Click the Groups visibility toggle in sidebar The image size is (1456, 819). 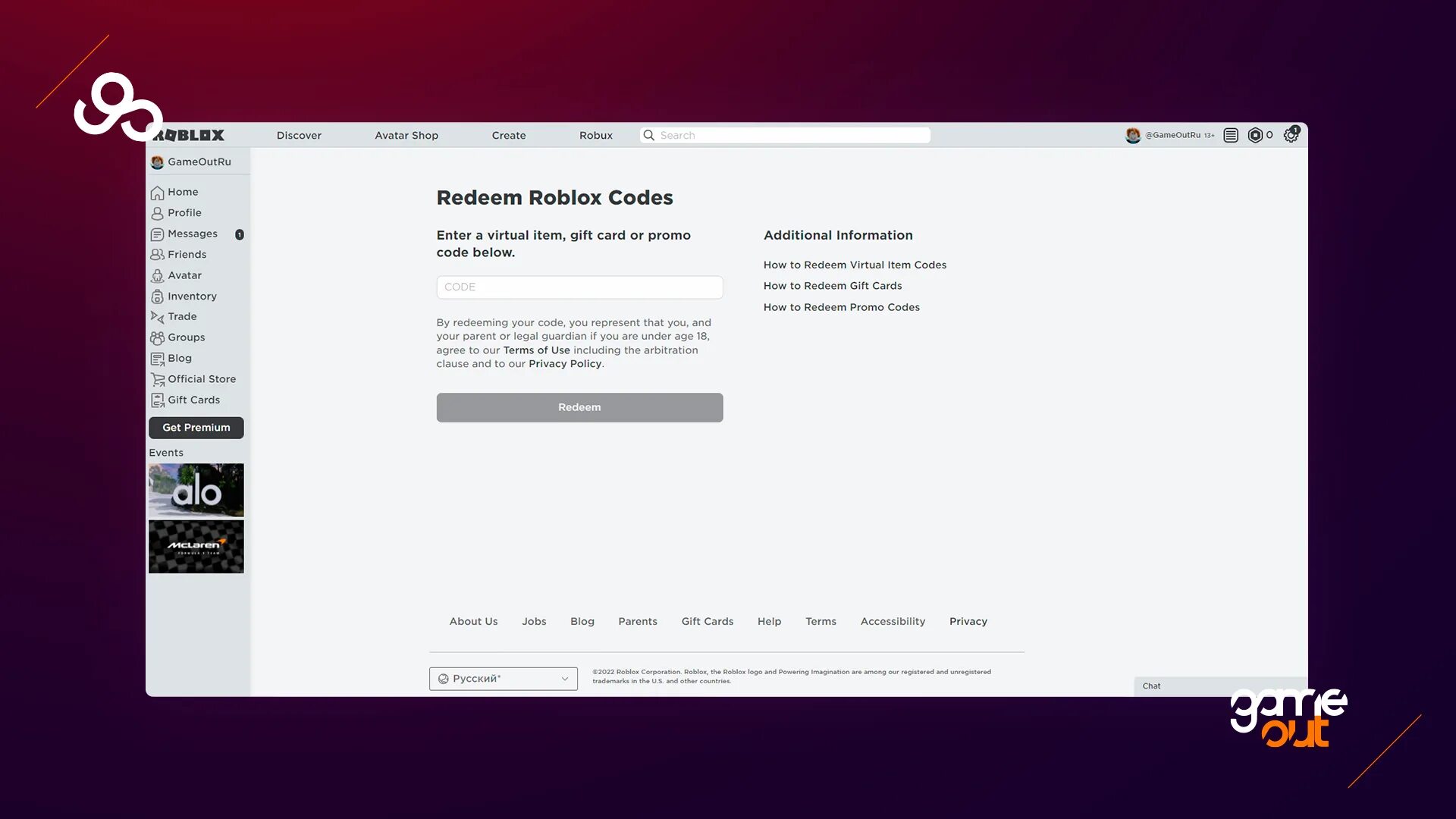click(186, 338)
